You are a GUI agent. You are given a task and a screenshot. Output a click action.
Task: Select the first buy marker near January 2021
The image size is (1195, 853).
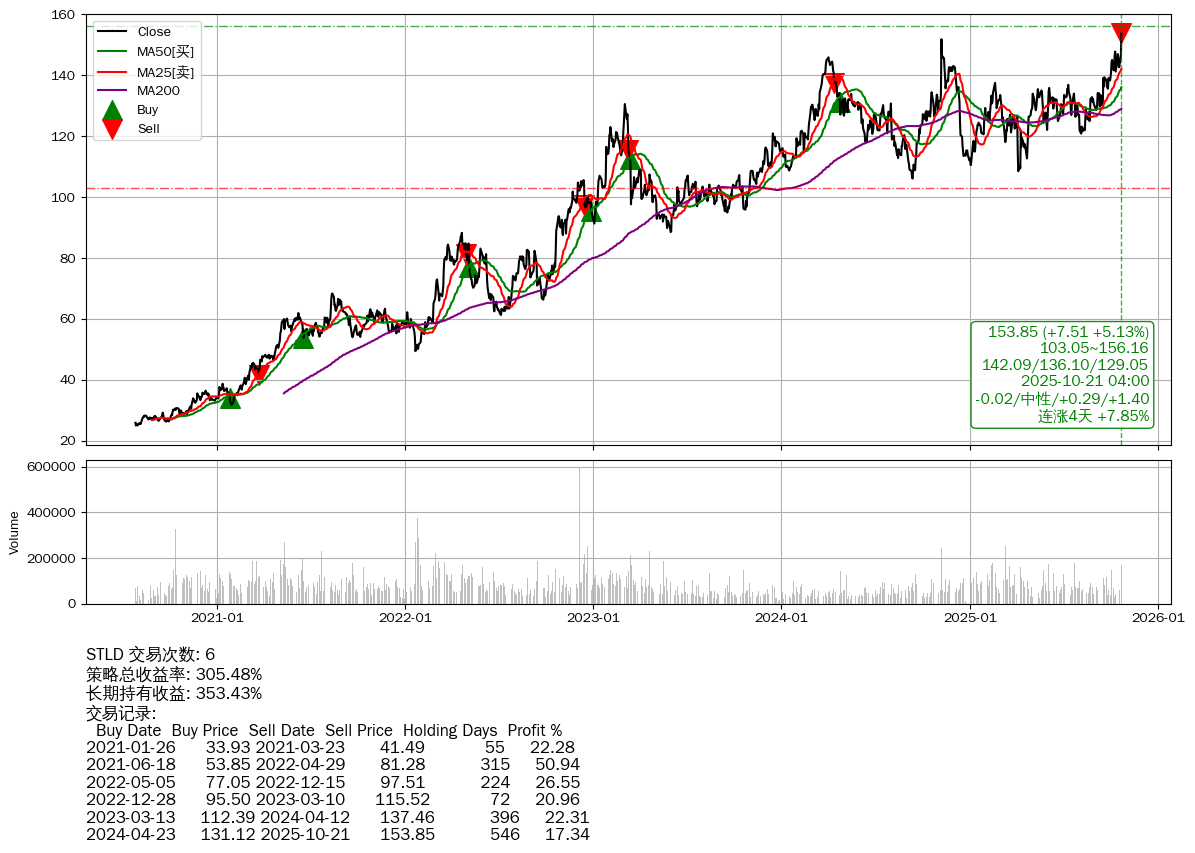[x=230, y=399]
